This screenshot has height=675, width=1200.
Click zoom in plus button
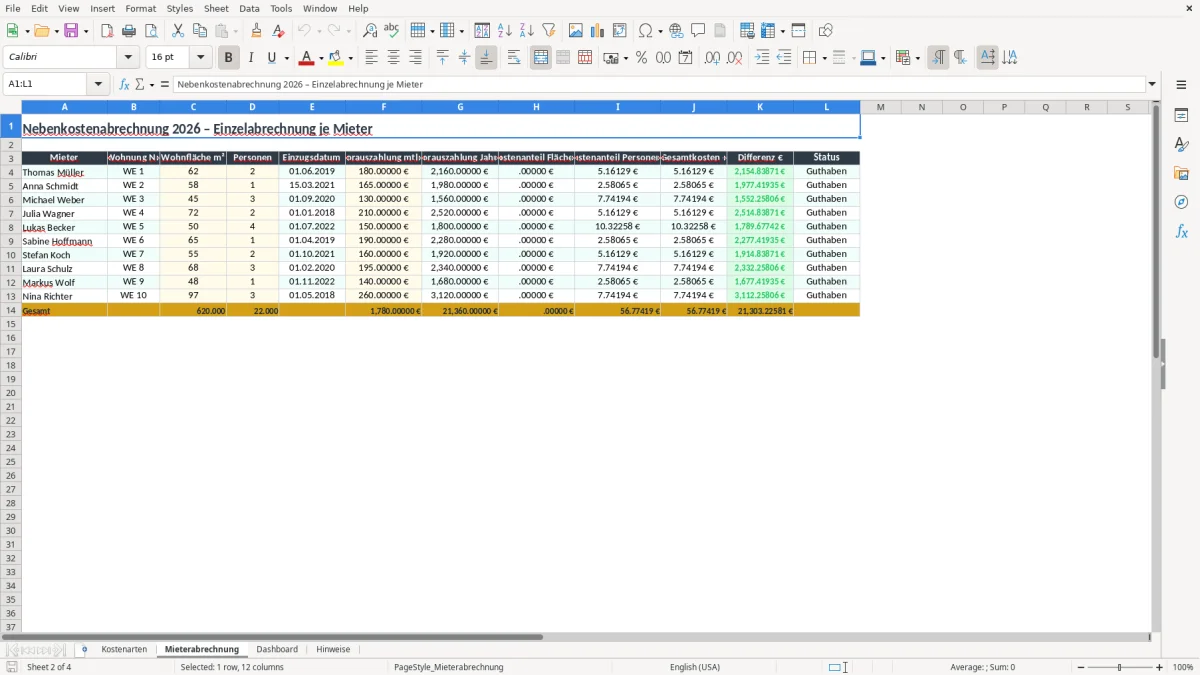tap(1160, 667)
